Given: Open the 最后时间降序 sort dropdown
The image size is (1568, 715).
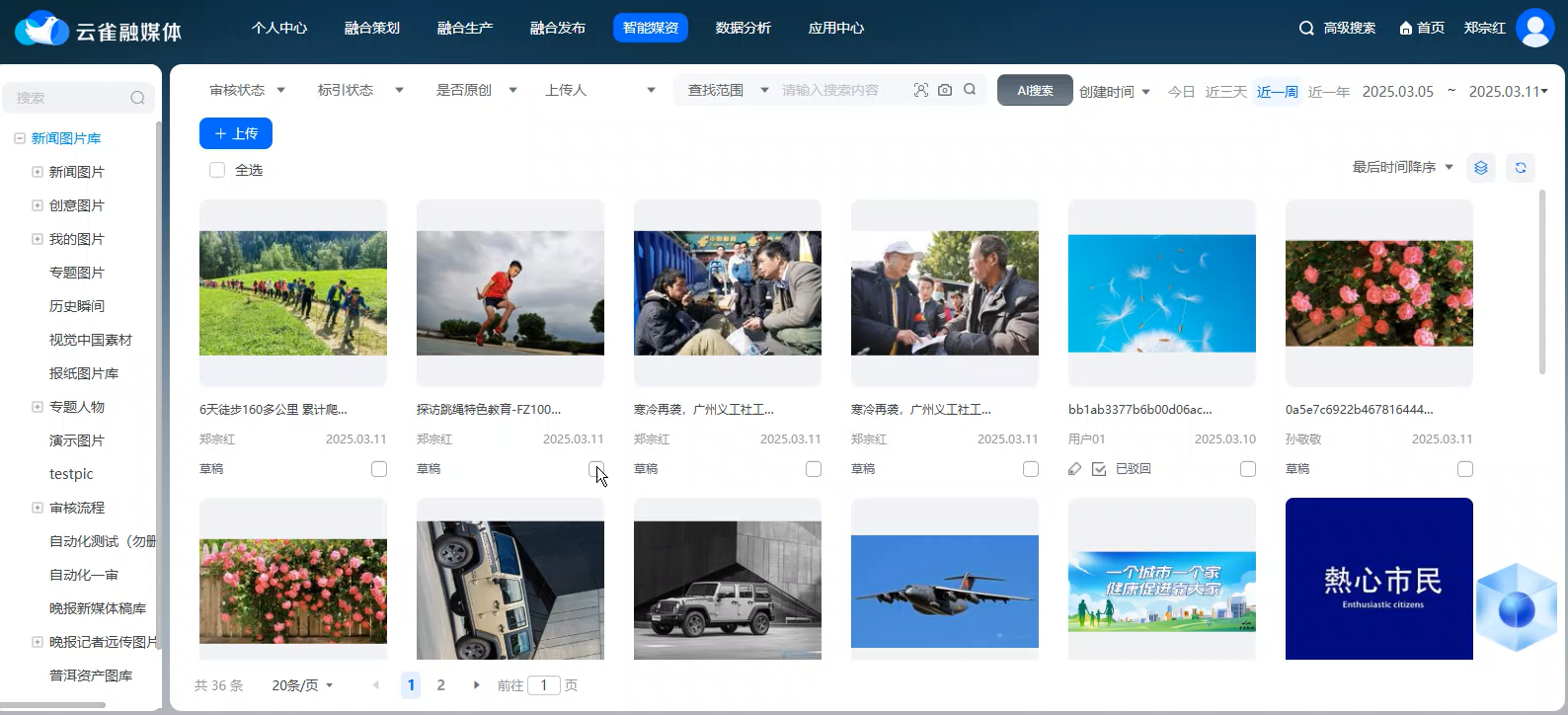Looking at the screenshot, I should pos(1402,167).
